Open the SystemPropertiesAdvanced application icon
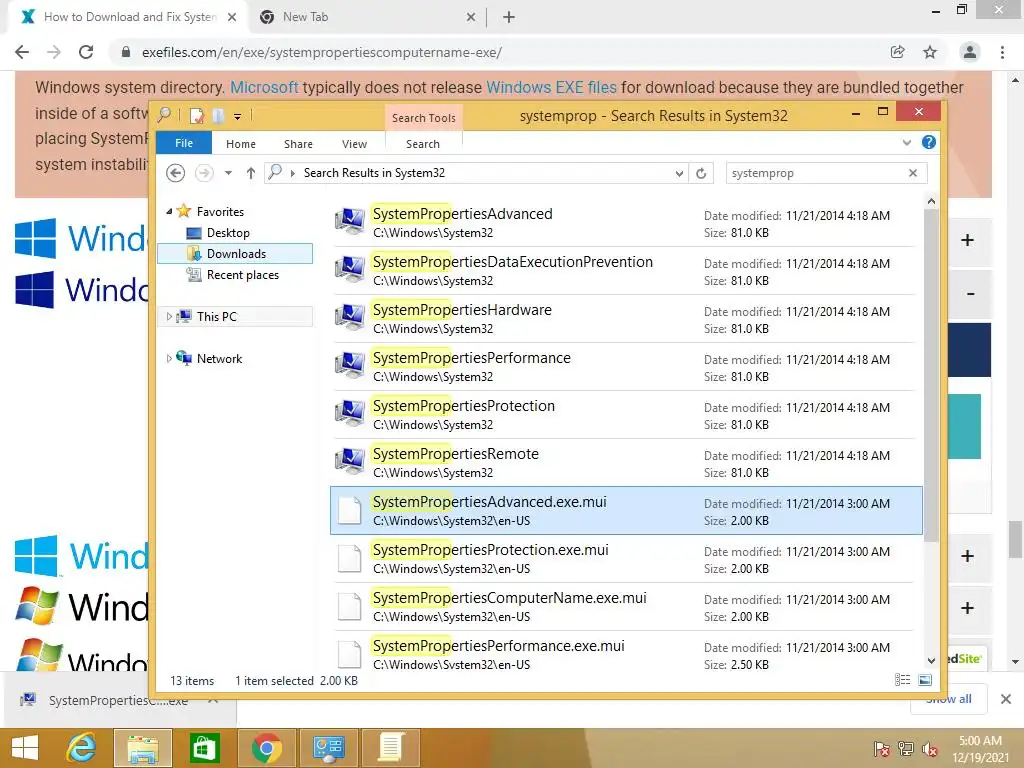The image size is (1024, 768). pyautogui.click(x=349, y=222)
